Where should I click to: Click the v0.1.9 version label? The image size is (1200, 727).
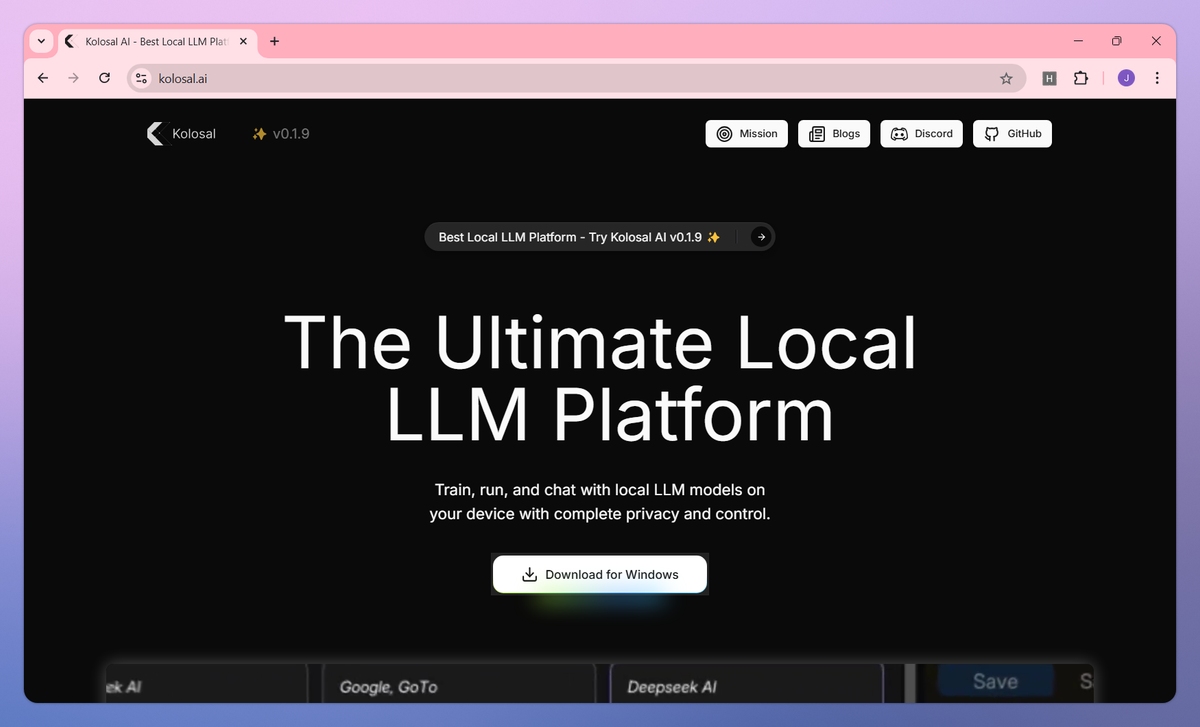coord(281,133)
